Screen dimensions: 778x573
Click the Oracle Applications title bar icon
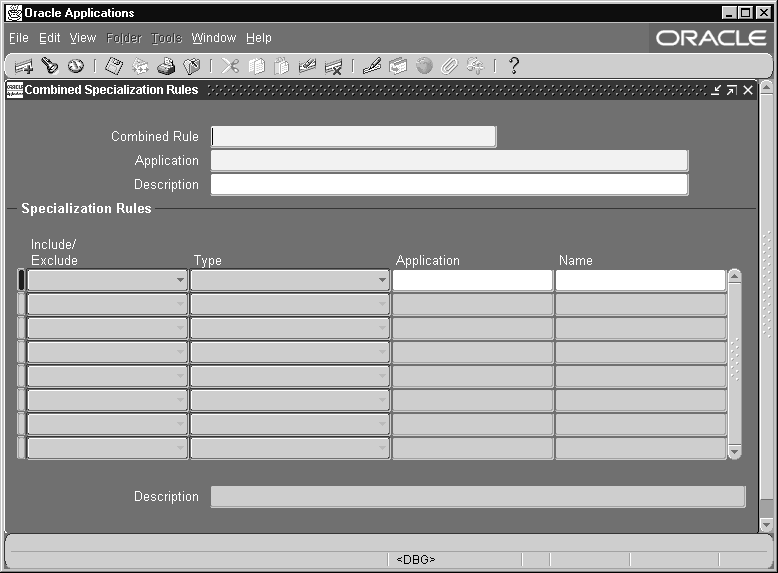point(14,13)
